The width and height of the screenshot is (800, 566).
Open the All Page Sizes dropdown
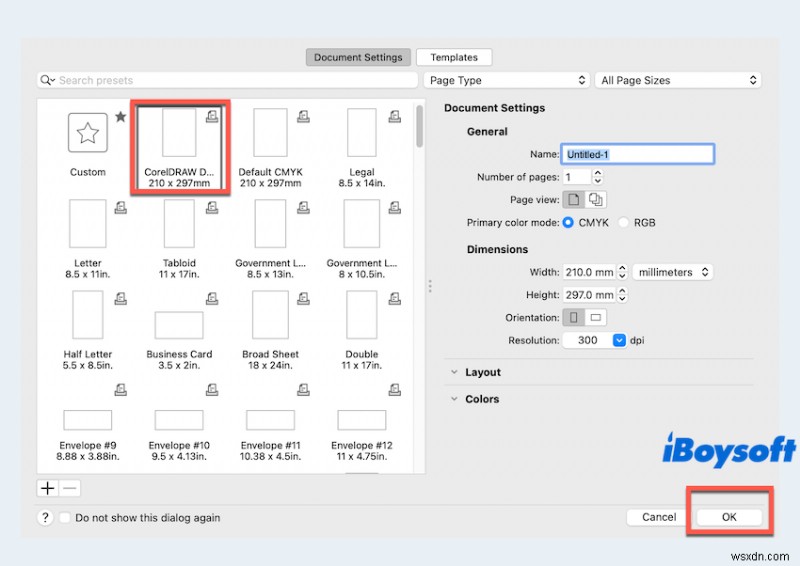tap(678, 80)
